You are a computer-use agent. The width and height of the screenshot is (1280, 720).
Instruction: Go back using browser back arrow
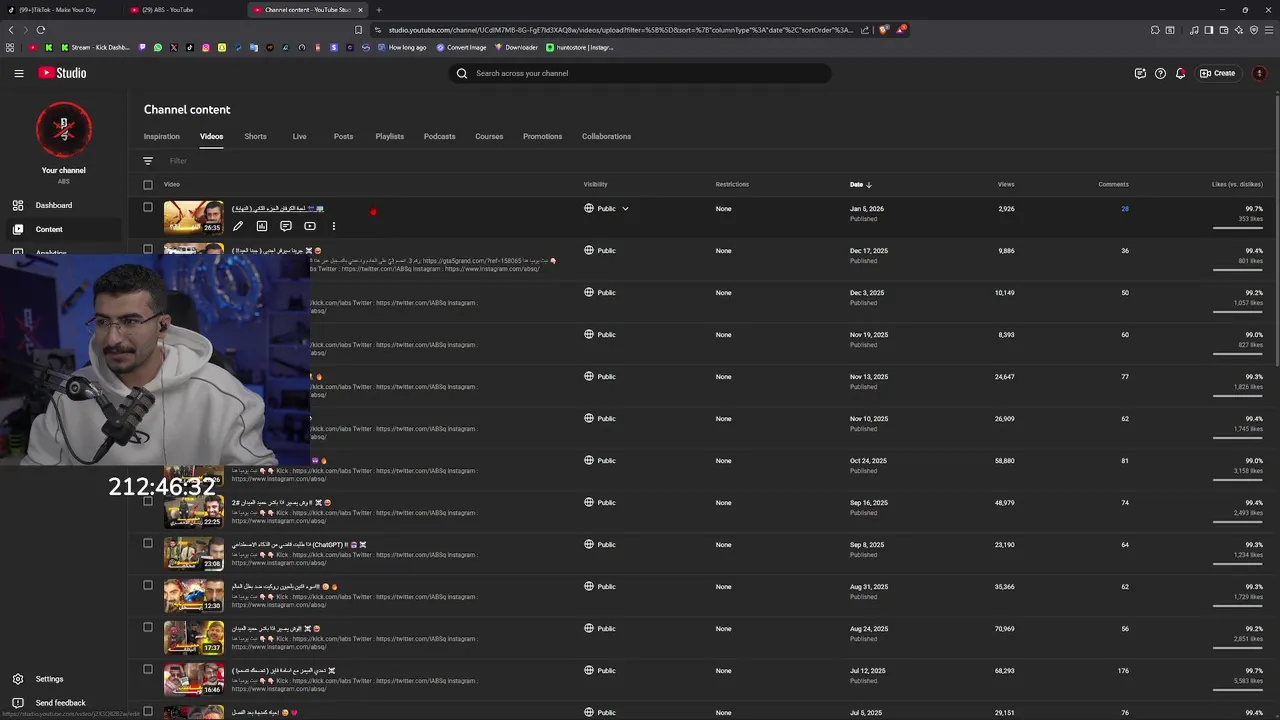(x=12, y=30)
